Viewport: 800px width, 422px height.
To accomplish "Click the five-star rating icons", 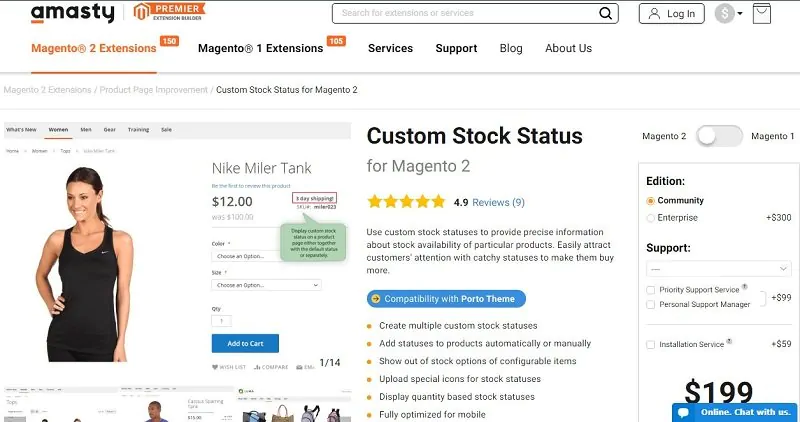I will click(x=405, y=202).
